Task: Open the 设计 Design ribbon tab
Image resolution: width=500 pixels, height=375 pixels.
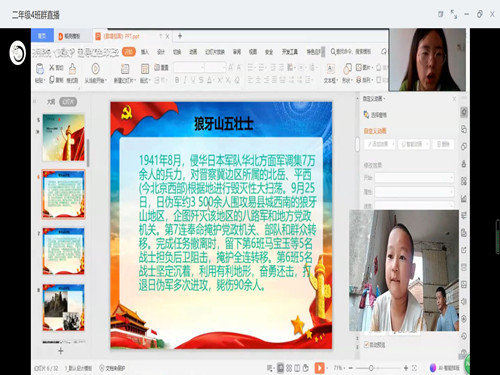Action: pos(161,52)
